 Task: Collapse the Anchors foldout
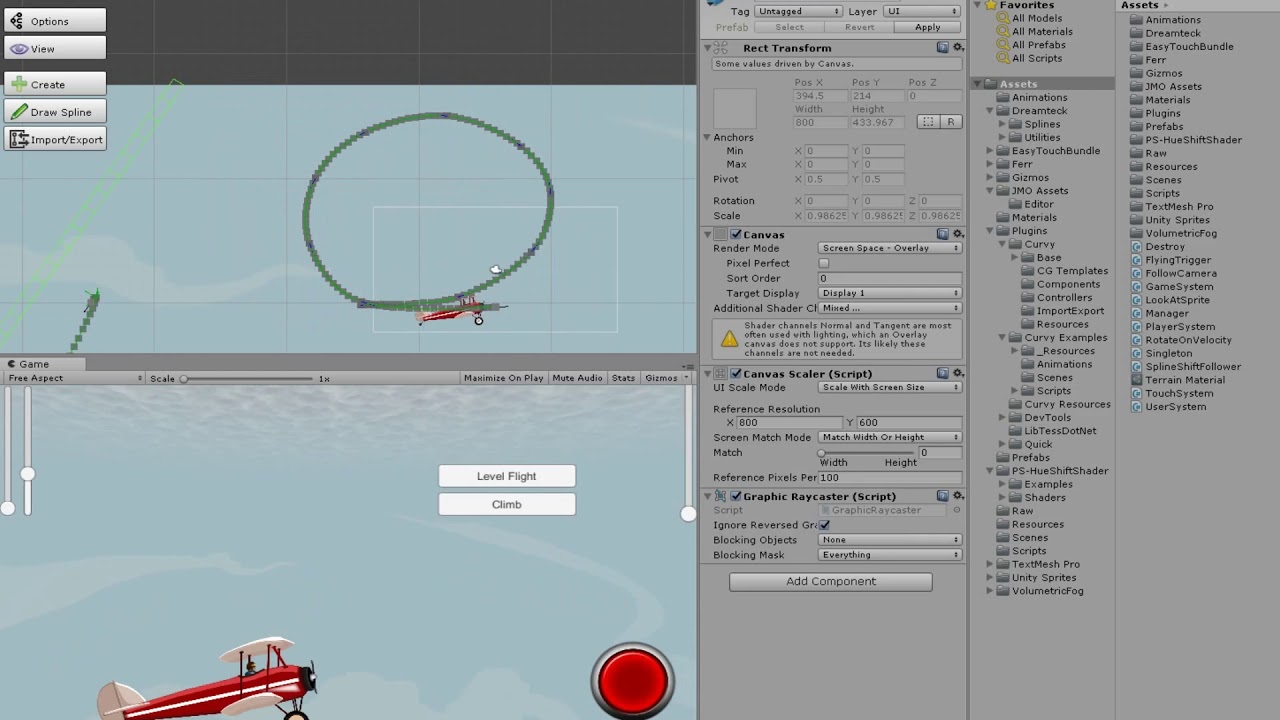point(707,137)
